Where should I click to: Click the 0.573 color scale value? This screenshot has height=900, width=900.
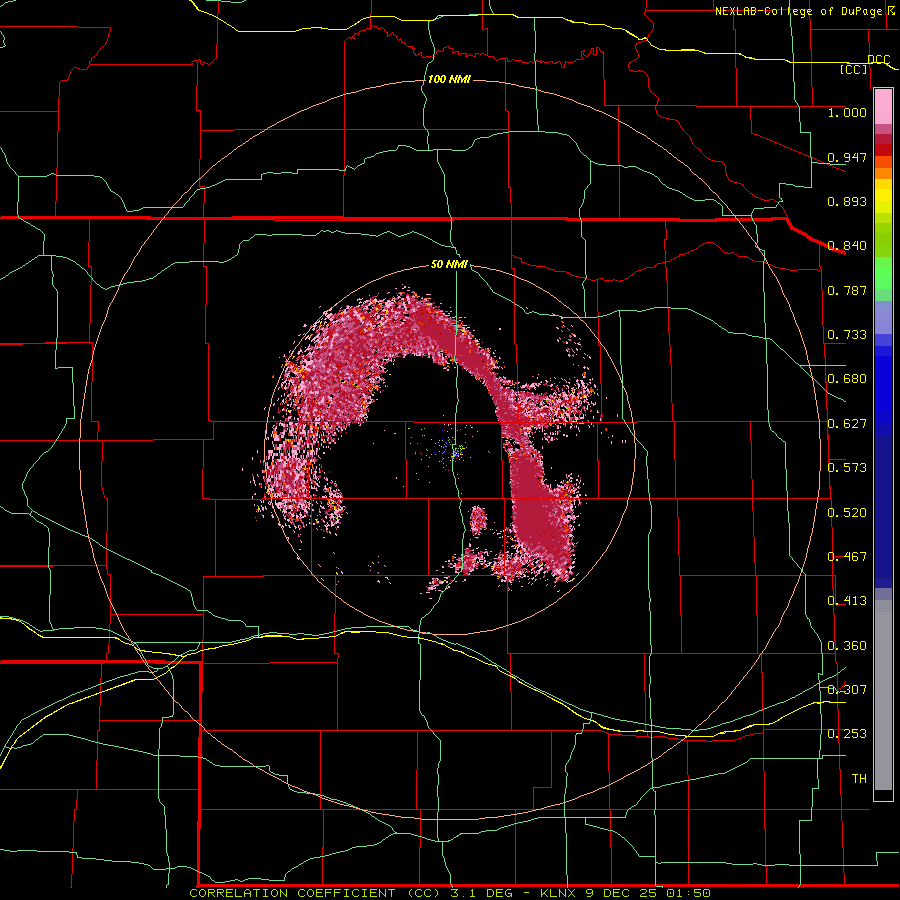coord(847,468)
